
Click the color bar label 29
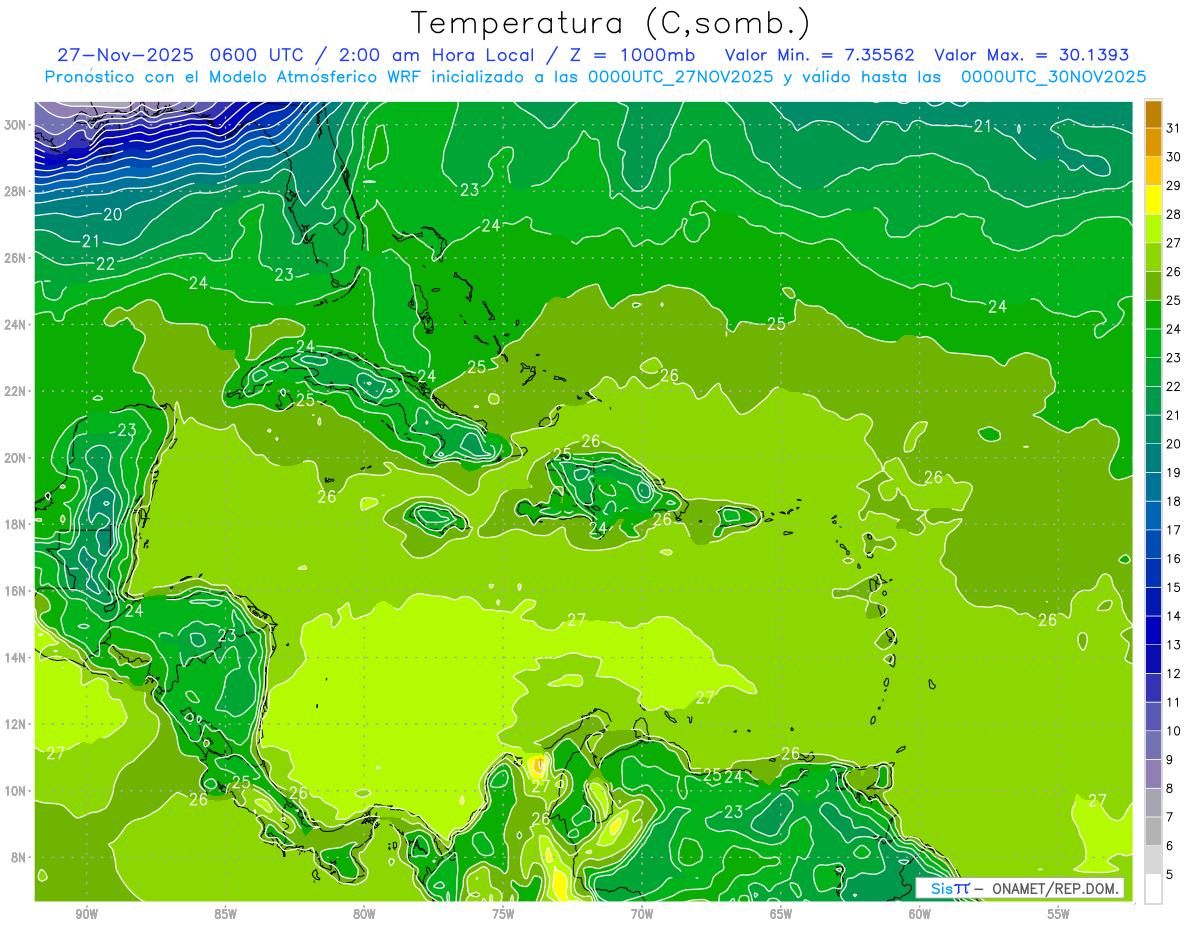(1173, 185)
